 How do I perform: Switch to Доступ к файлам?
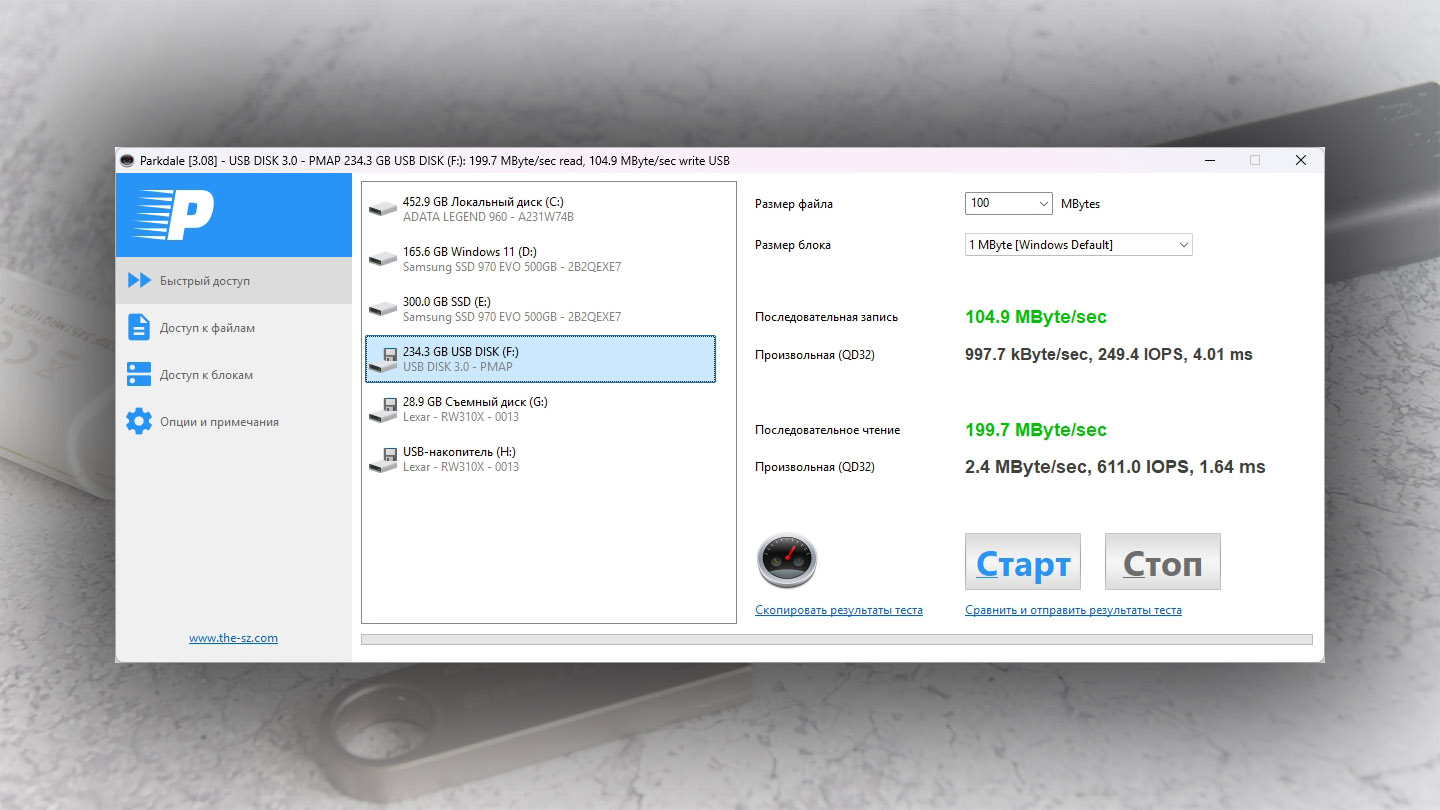(234, 328)
